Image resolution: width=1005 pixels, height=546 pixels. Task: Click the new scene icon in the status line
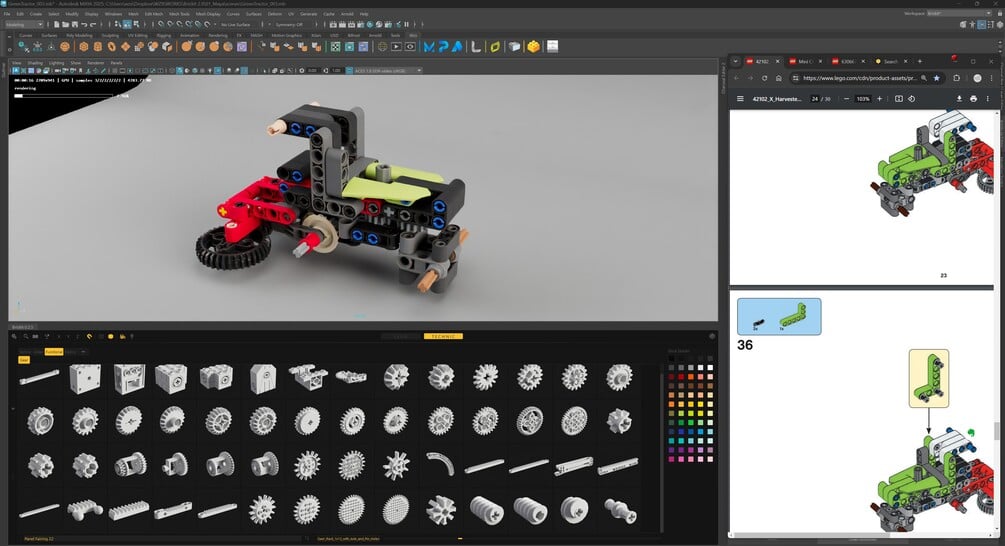click(56, 24)
